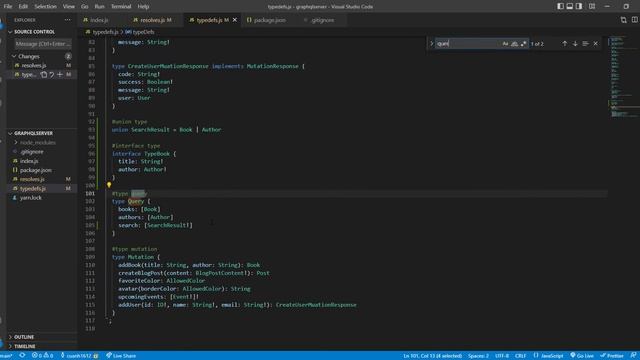This screenshot has width=640, height=360.
Task: Open the File menu
Action: [x=8, y=7]
